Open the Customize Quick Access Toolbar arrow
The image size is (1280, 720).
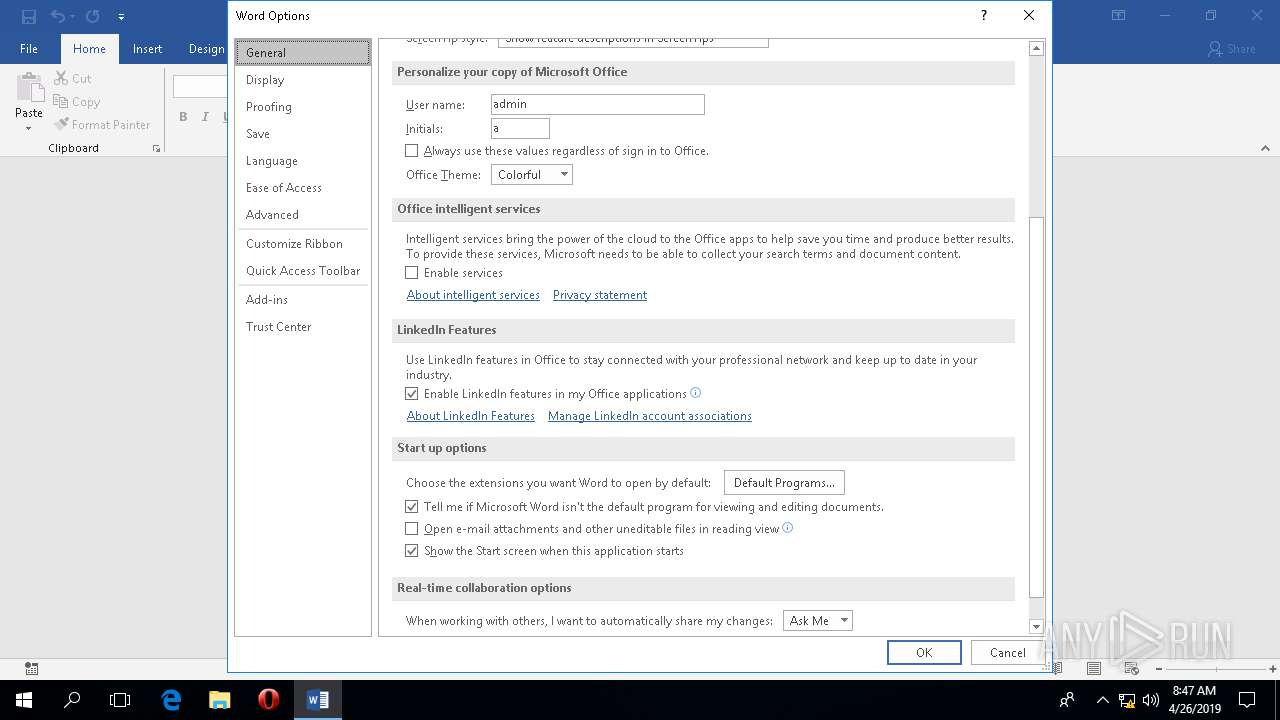[121, 17]
